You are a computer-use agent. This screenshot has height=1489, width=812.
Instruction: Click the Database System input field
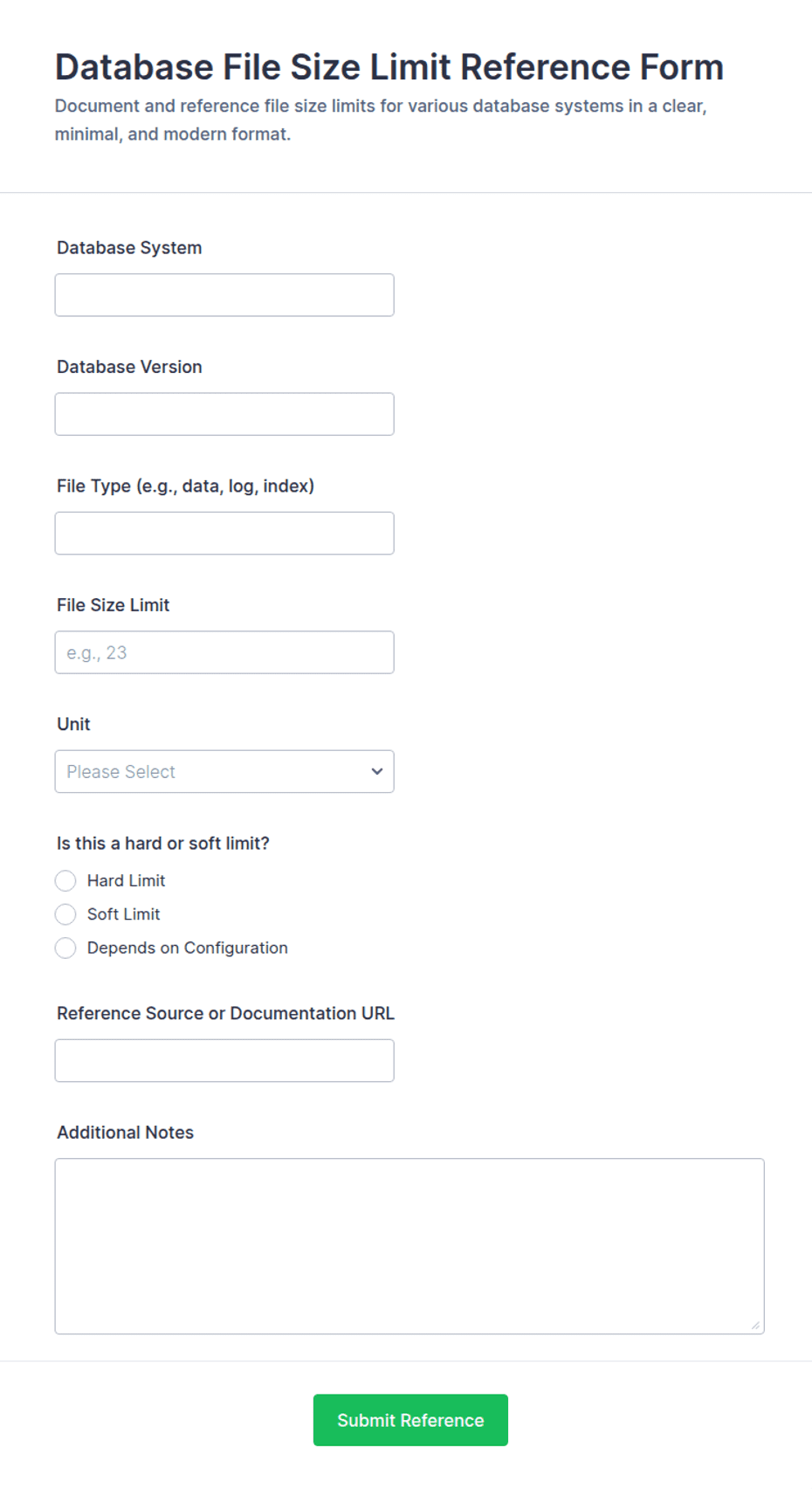tap(224, 295)
